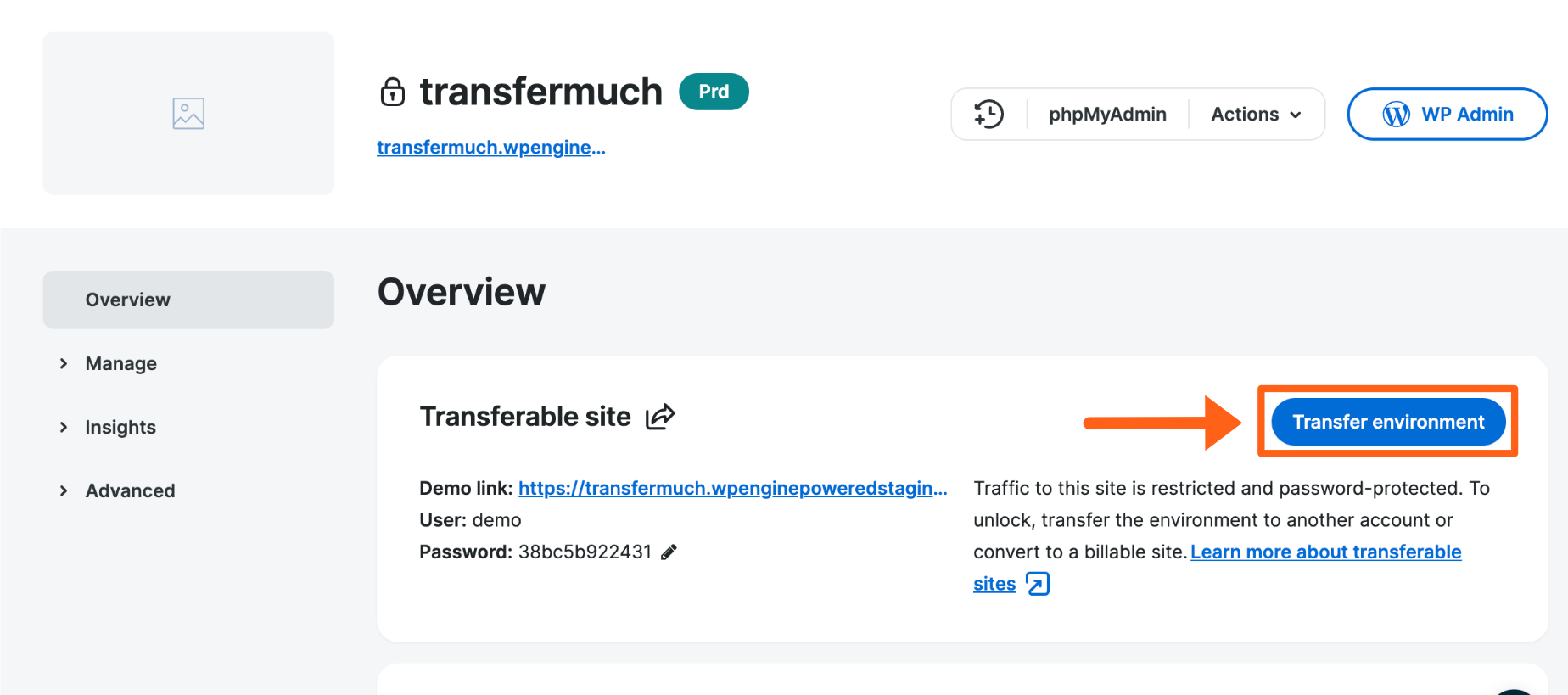Click Learn more about transferable sites

click(x=1325, y=552)
